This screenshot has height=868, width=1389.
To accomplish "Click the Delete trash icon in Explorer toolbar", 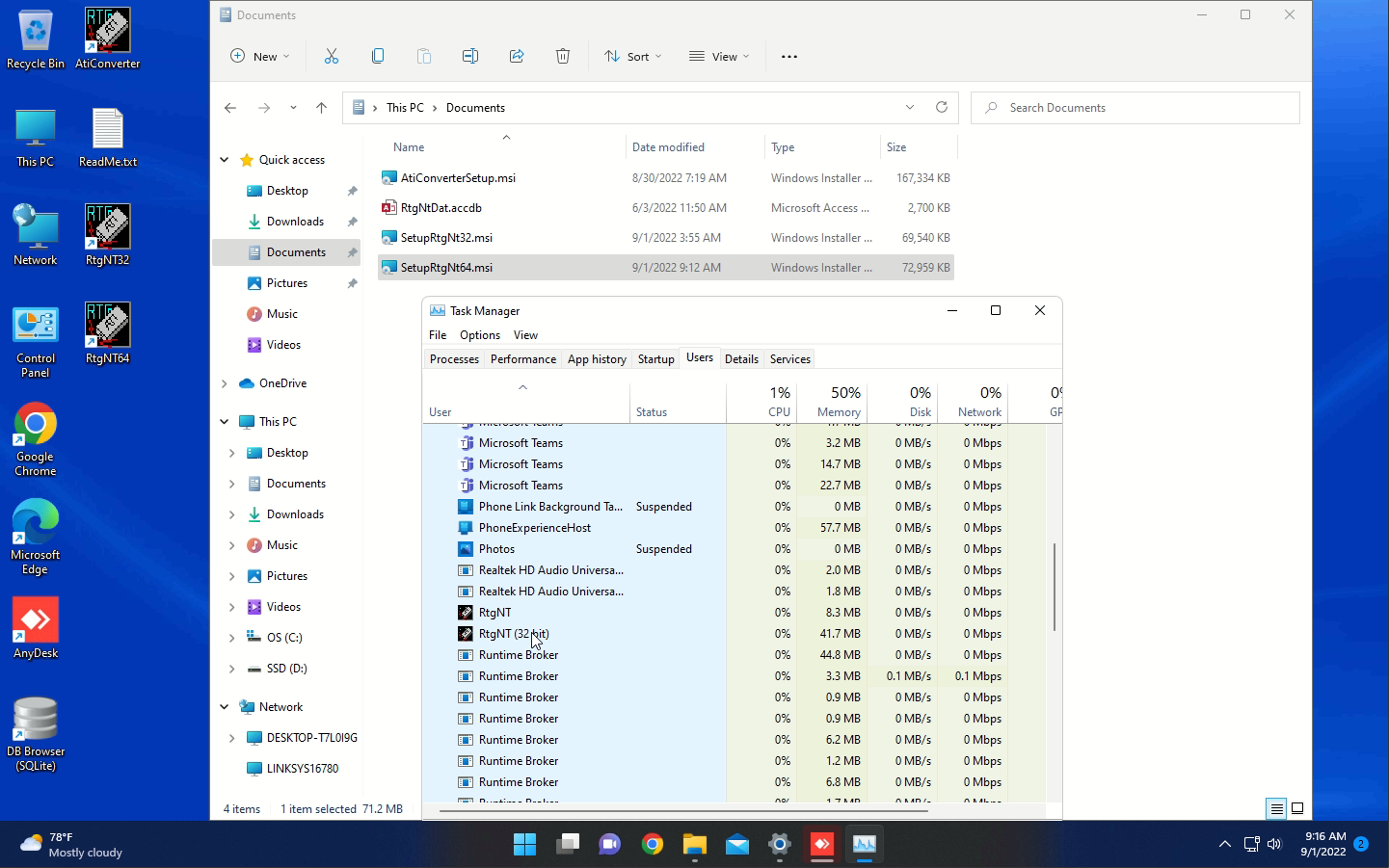I will (563, 57).
